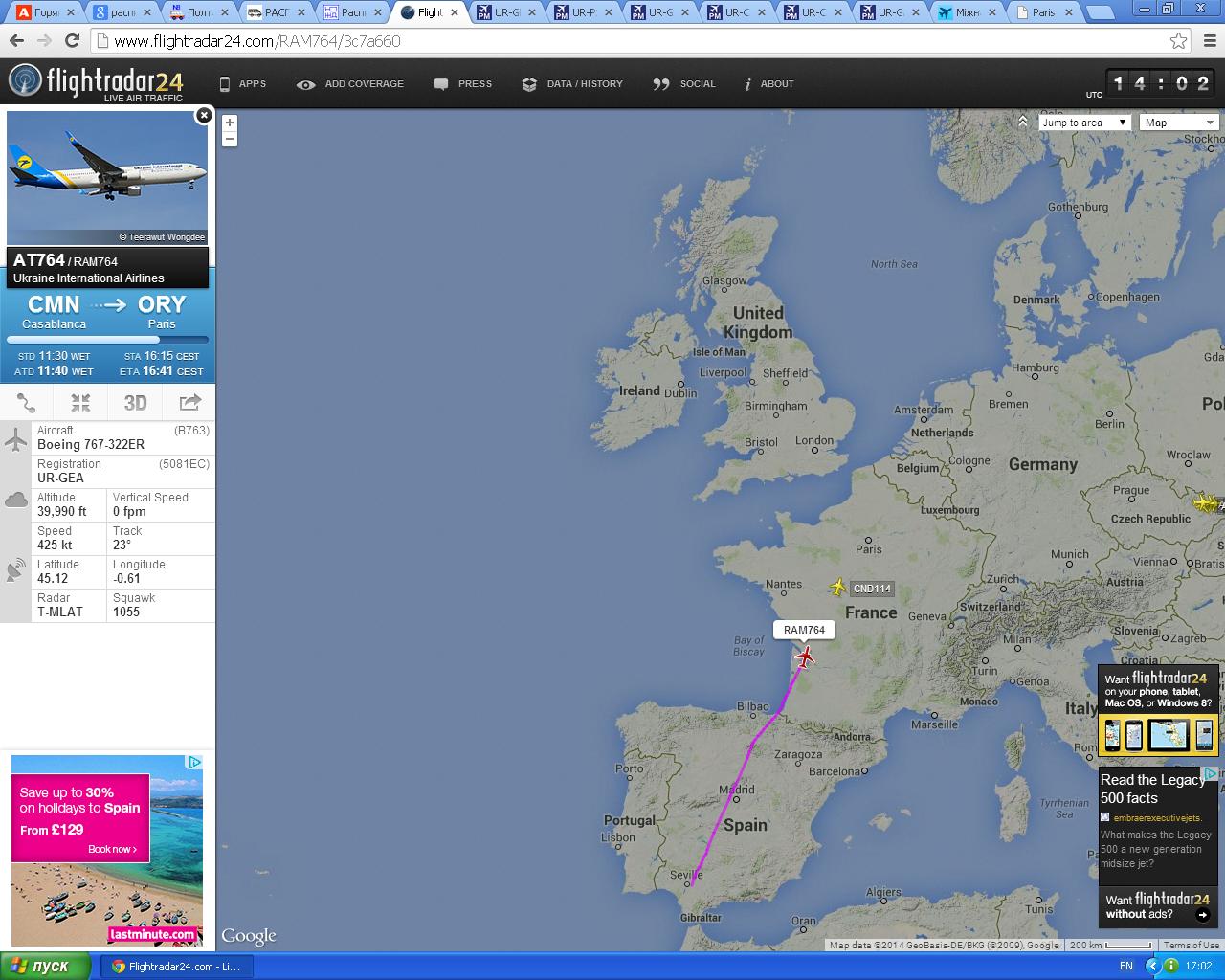Screen dimensions: 1225x980
Task: Click the without ads arrow button
Action: coord(1203,915)
